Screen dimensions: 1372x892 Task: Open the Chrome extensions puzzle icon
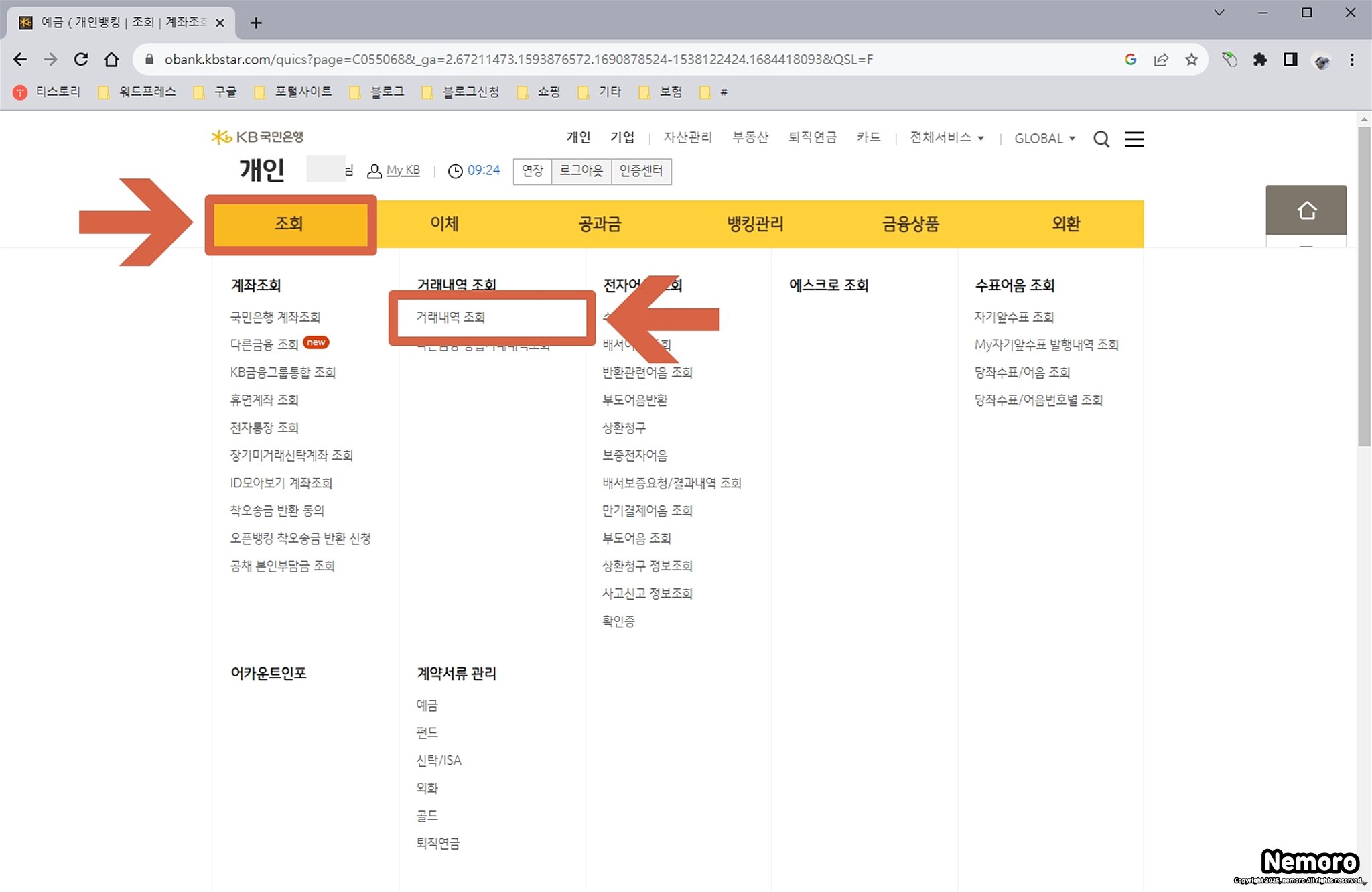point(1259,60)
